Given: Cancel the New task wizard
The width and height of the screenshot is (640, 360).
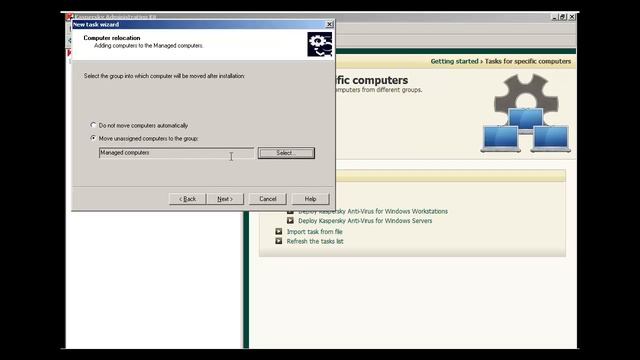Looking at the screenshot, I should click(268, 199).
